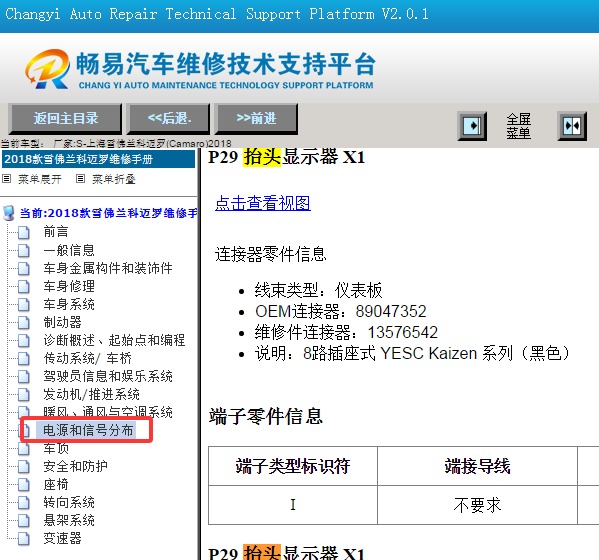Click the page icon next to 制动器
599x560 pixels.
(24, 322)
